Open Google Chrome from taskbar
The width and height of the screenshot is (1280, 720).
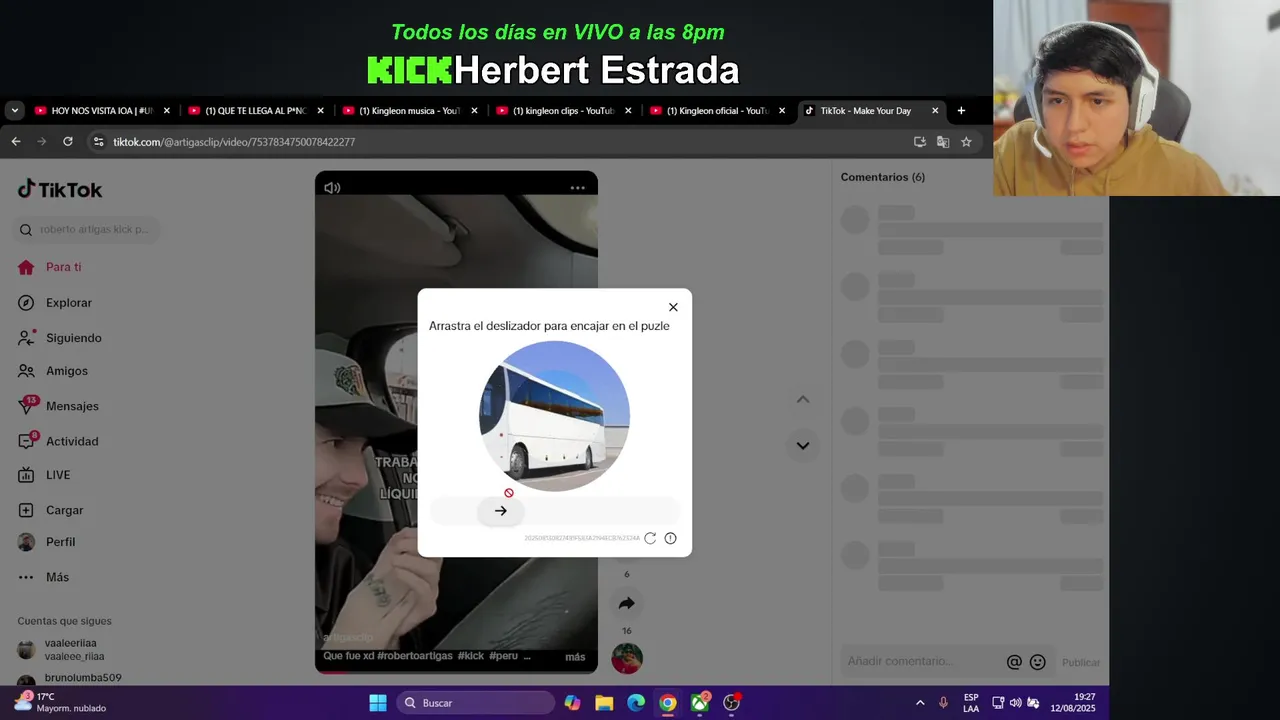tap(668, 703)
